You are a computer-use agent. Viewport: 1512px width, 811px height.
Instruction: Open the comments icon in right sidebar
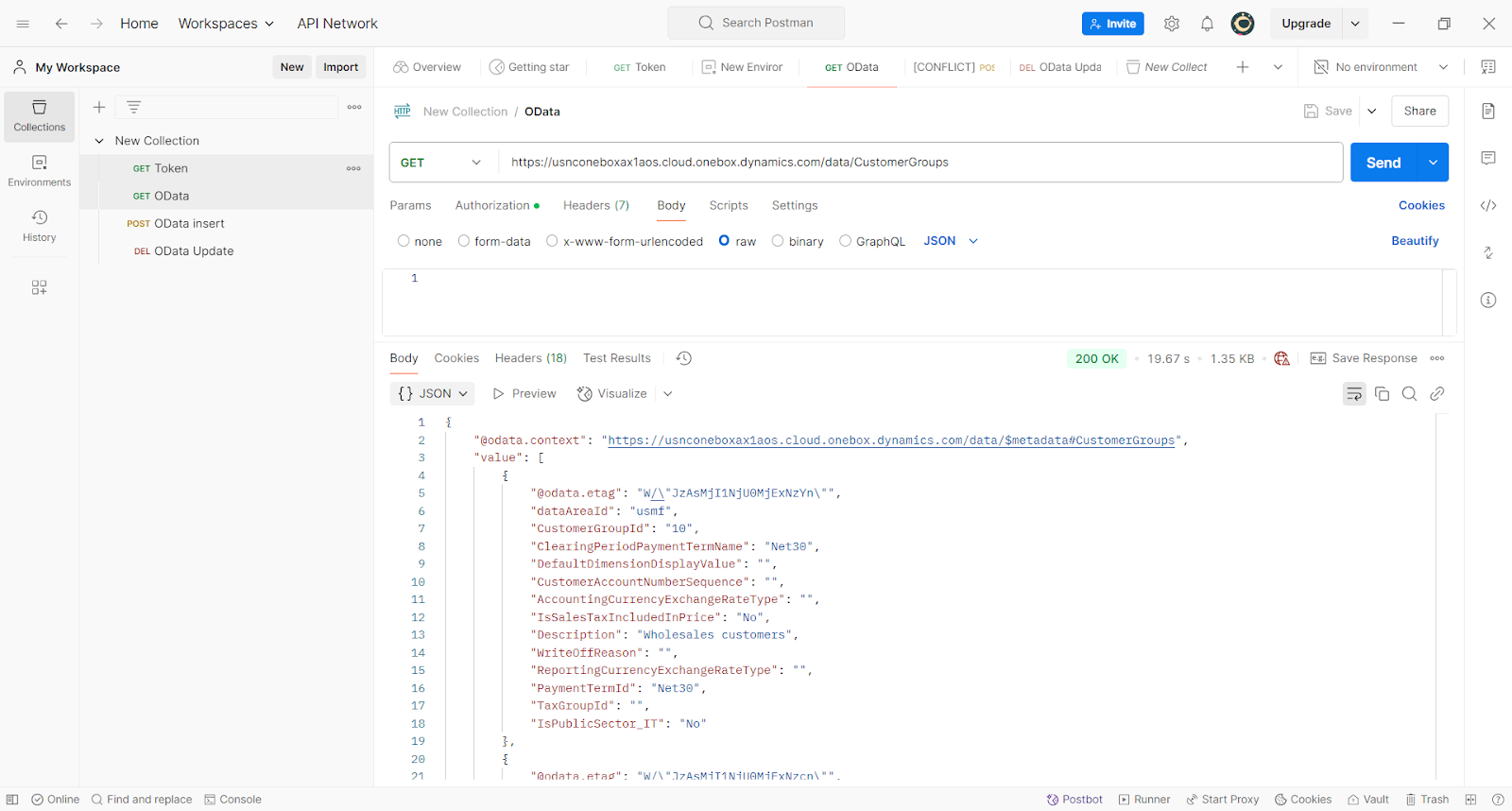tap(1488, 158)
